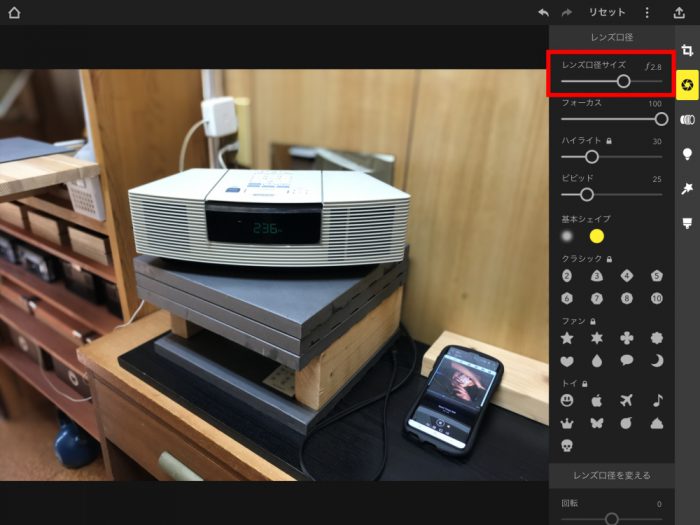Click the ハイライト slider handle
700x525 pixels.
click(x=592, y=157)
